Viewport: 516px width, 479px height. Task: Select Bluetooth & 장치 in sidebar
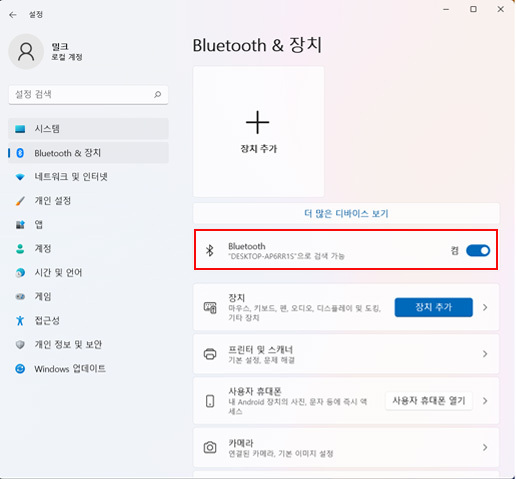click(x=88, y=153)
